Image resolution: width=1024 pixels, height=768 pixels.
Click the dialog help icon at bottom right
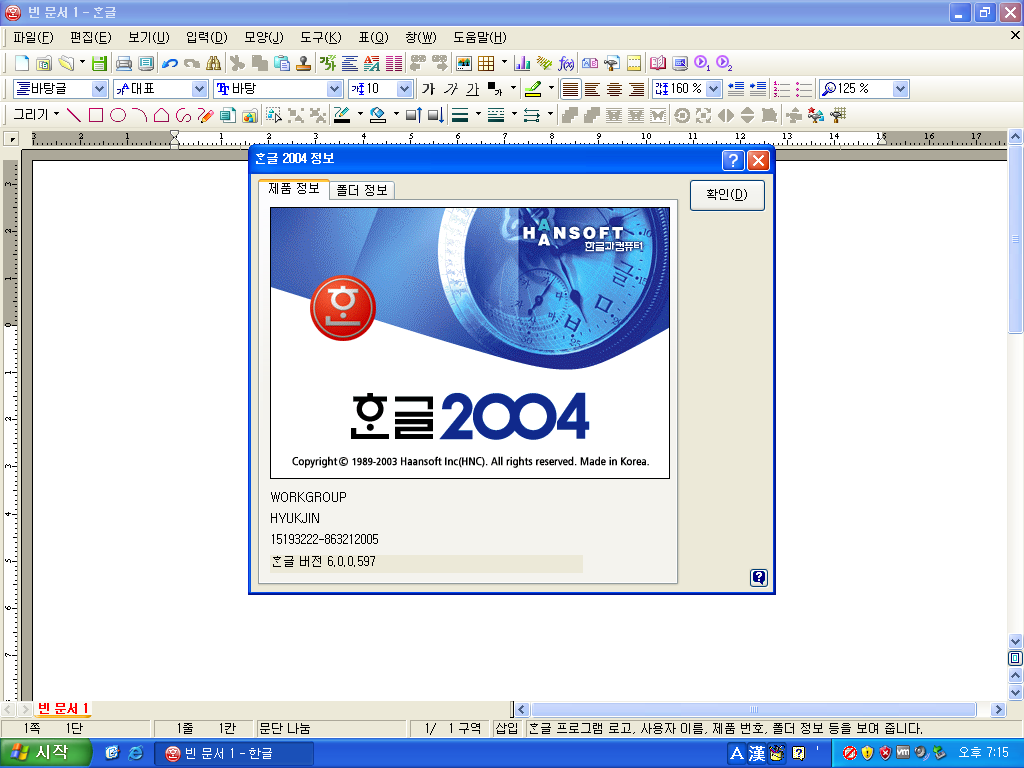click(759, 577)
